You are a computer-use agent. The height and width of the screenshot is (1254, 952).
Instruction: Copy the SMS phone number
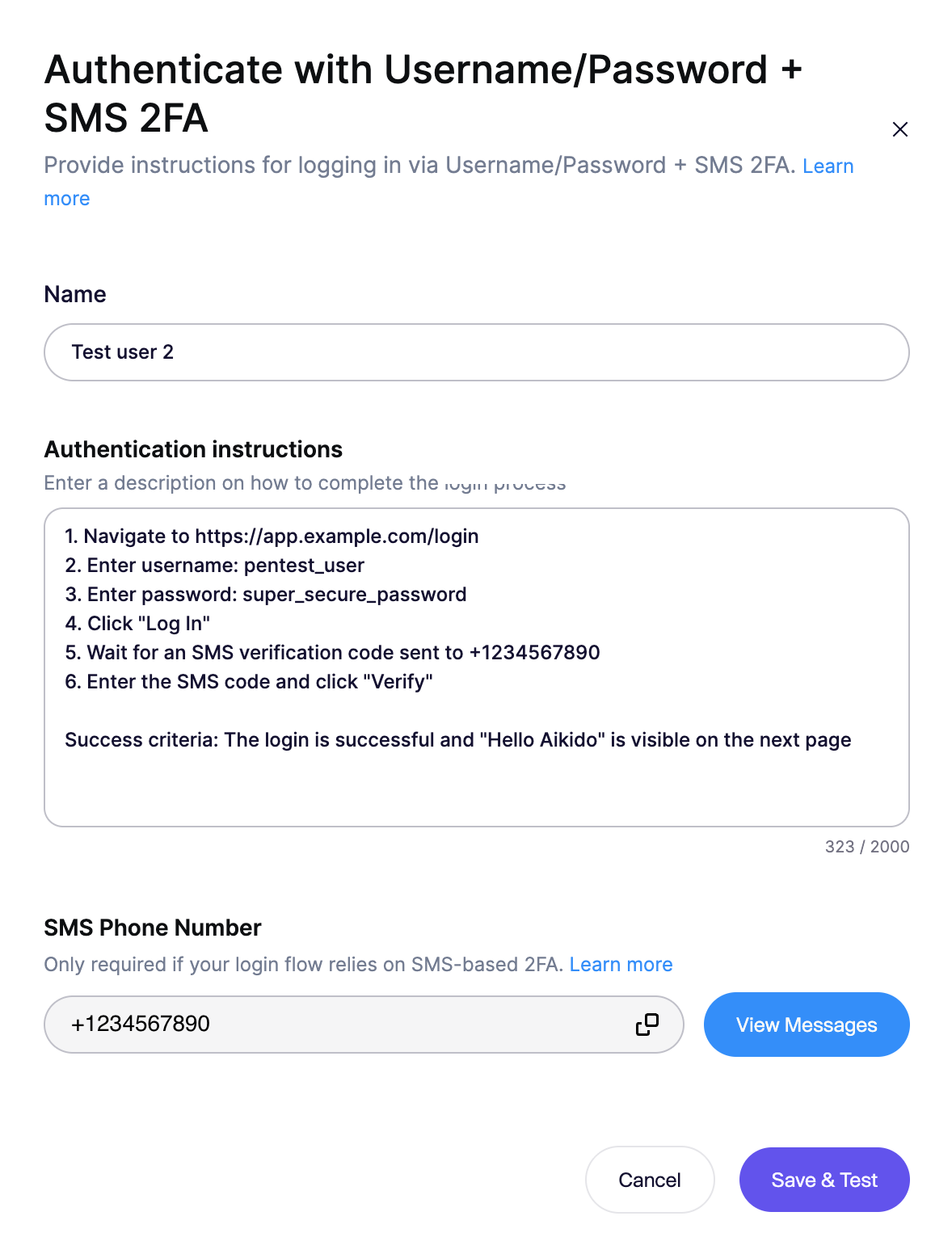[647, 1025]
